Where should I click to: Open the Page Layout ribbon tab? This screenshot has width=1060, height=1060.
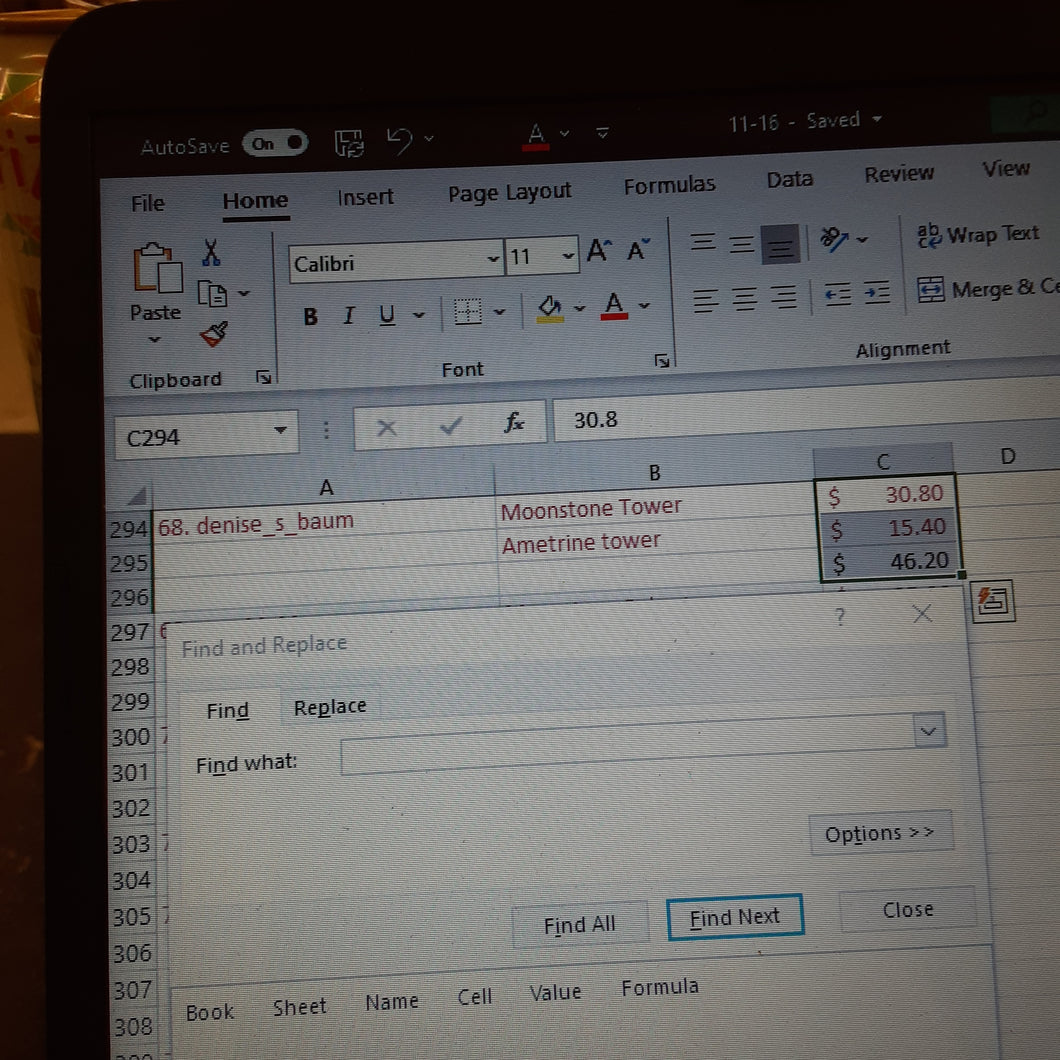pos(509,192)
